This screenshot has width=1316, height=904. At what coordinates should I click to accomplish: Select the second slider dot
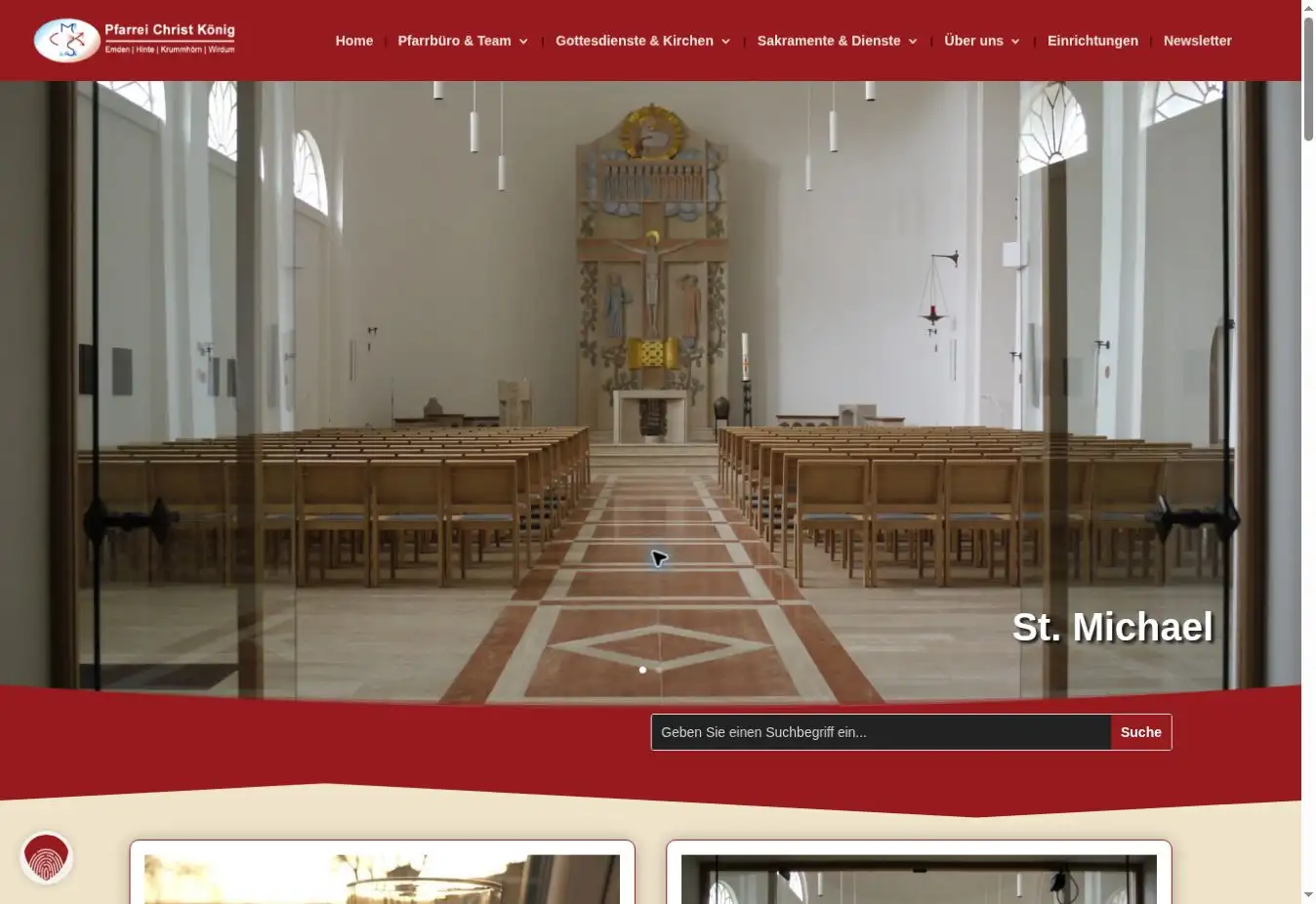pos(659,670)
